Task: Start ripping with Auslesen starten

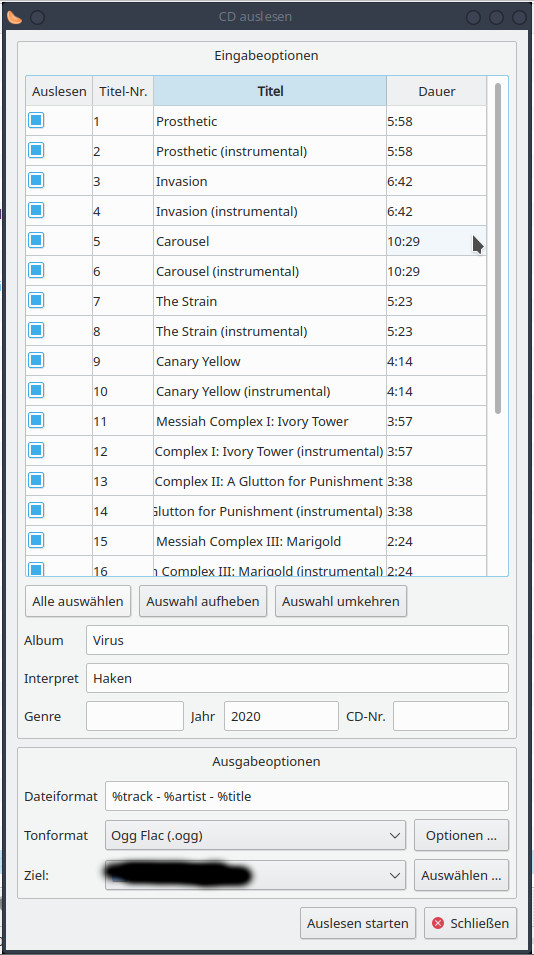Action: point(358,923)
